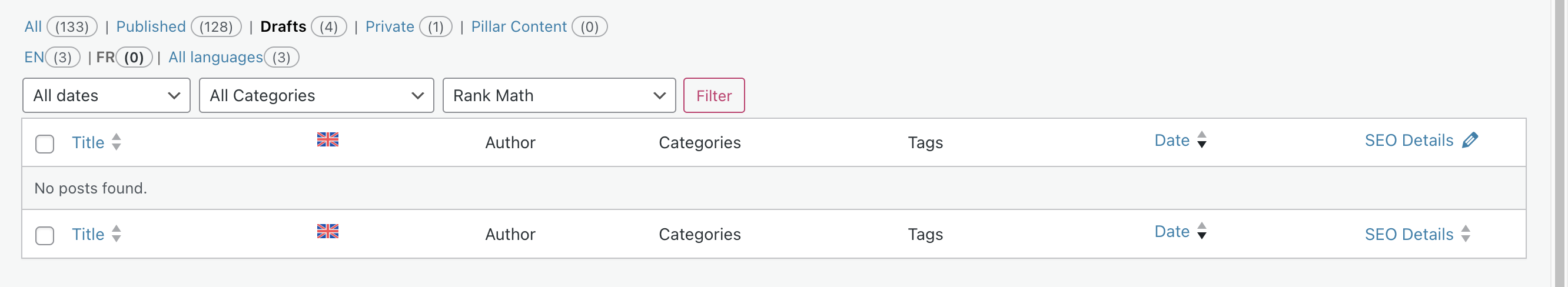
Task: Check the select-all checkbox in table header
Action: [44, 144]
